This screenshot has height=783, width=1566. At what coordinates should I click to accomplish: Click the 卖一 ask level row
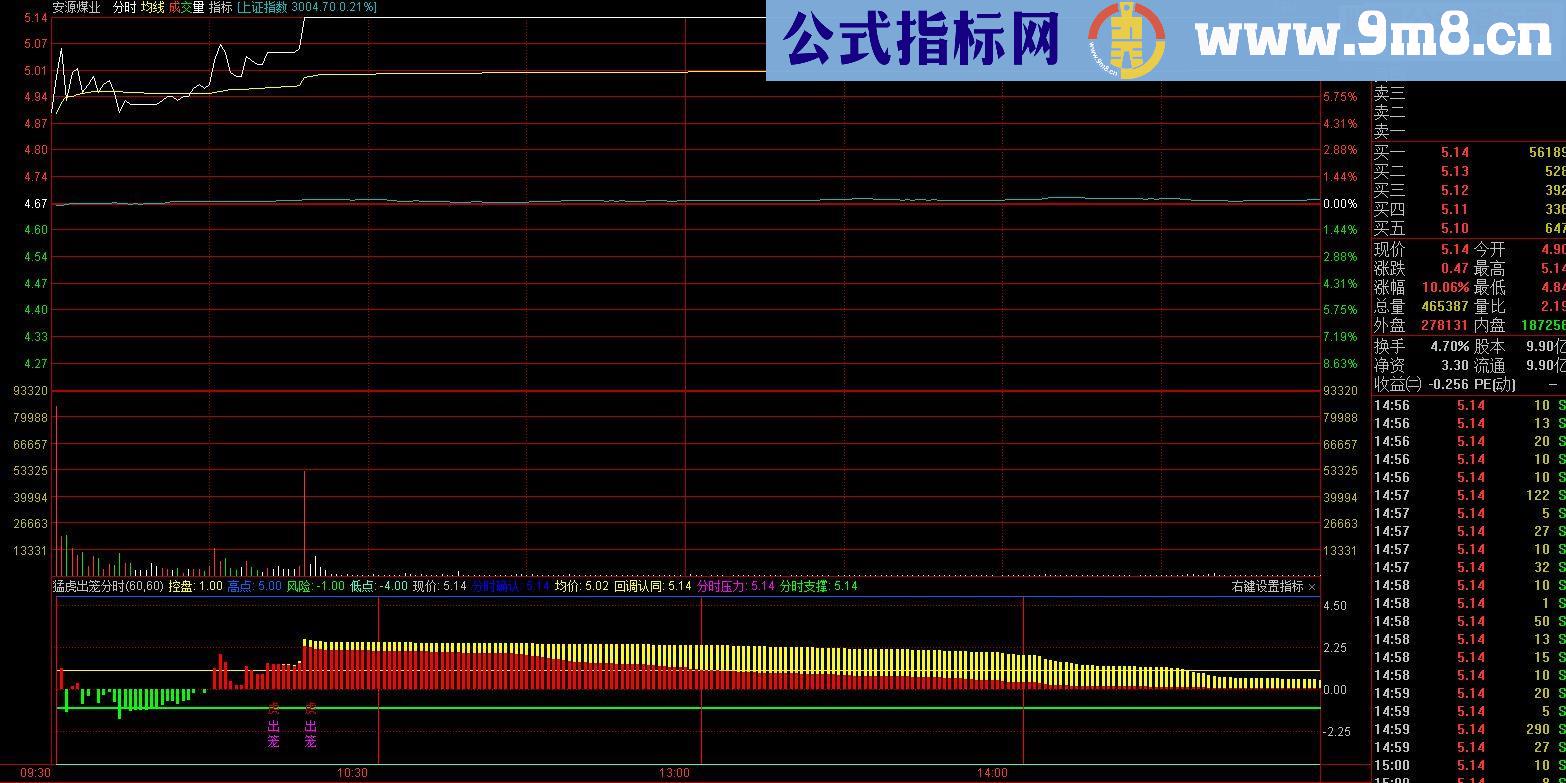tap(1393, 131)
